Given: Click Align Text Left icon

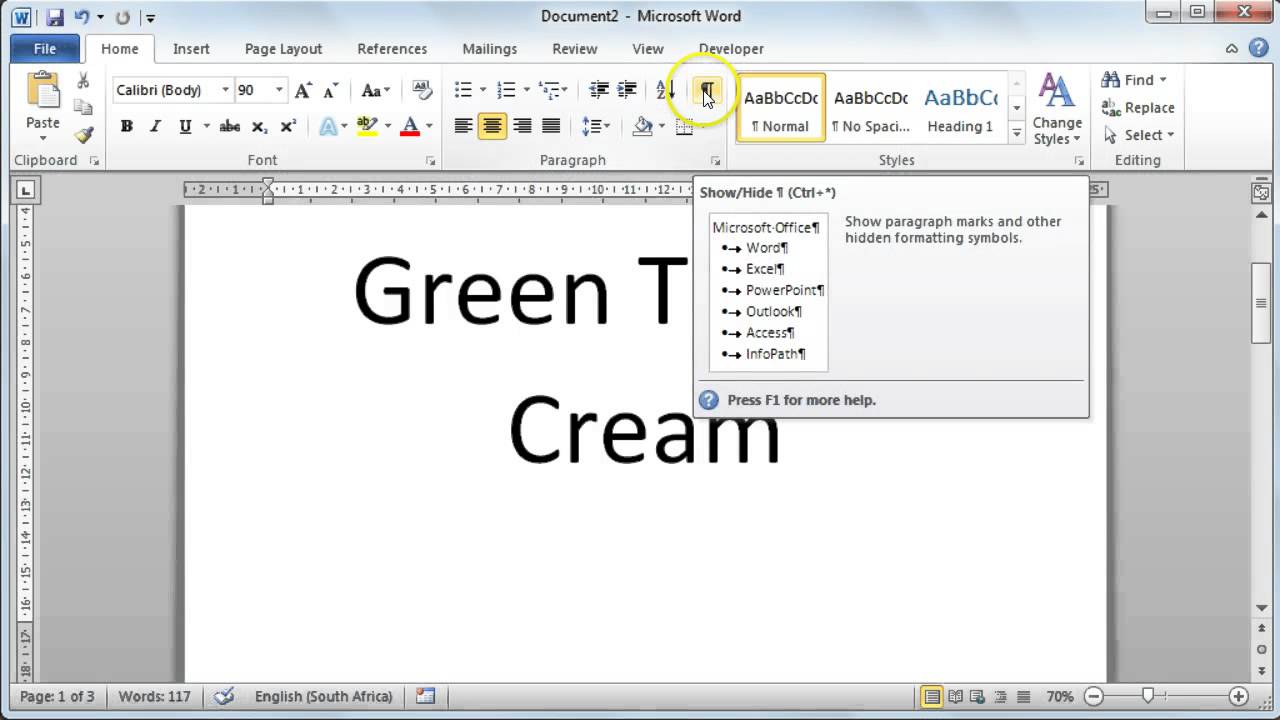Looking at the screenshot, I should point(463,126).
